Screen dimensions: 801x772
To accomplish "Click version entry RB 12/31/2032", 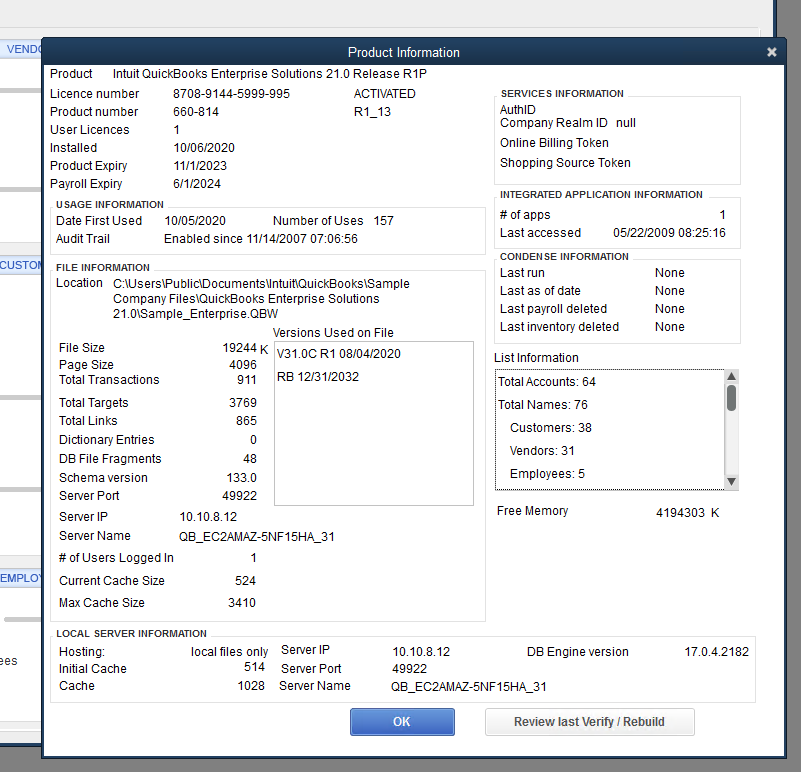I will coord(318,377).
